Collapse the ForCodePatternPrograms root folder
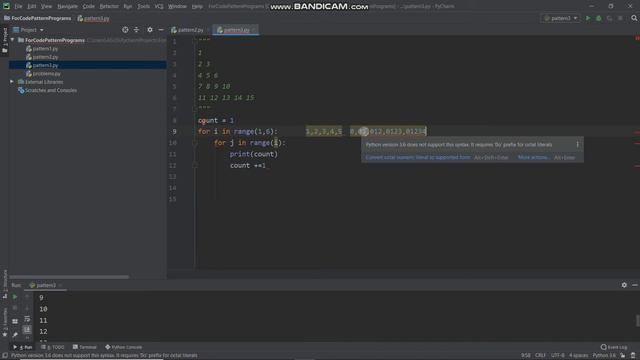The height and width of the screenshot is (360, 640). click(x=12, y=40)
